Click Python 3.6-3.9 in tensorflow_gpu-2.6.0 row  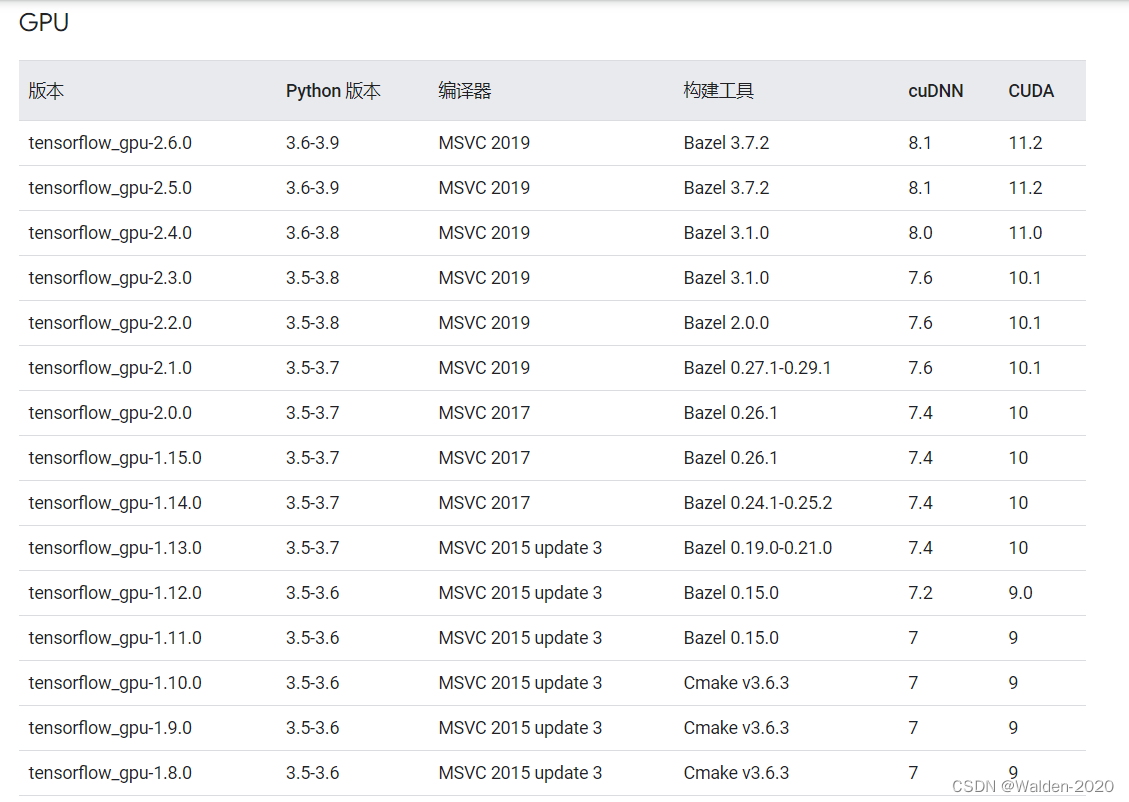[312, 143]
